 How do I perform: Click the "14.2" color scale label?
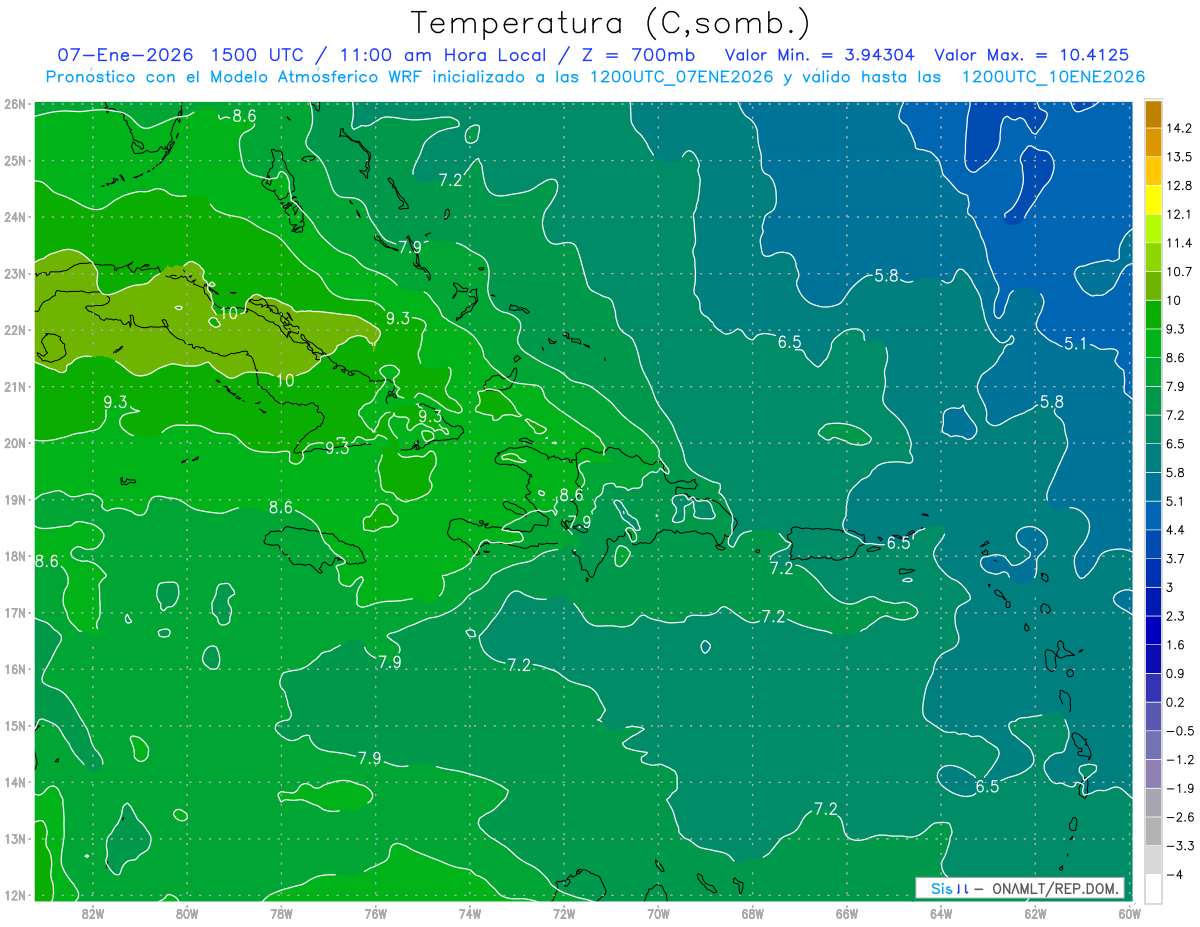click(x=1179, y=128)
